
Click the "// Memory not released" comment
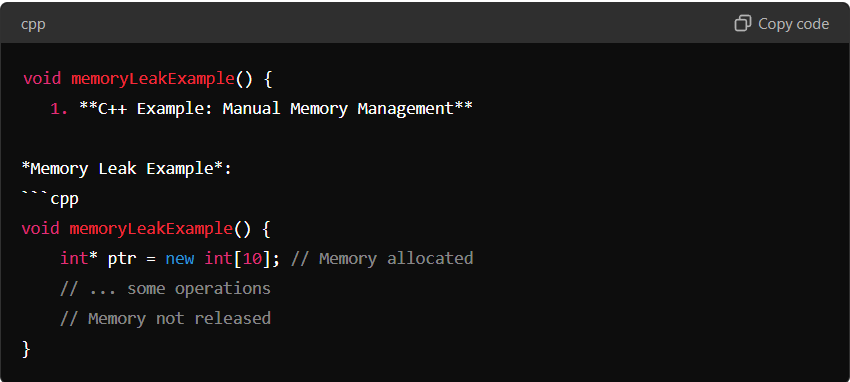[165, 318]
